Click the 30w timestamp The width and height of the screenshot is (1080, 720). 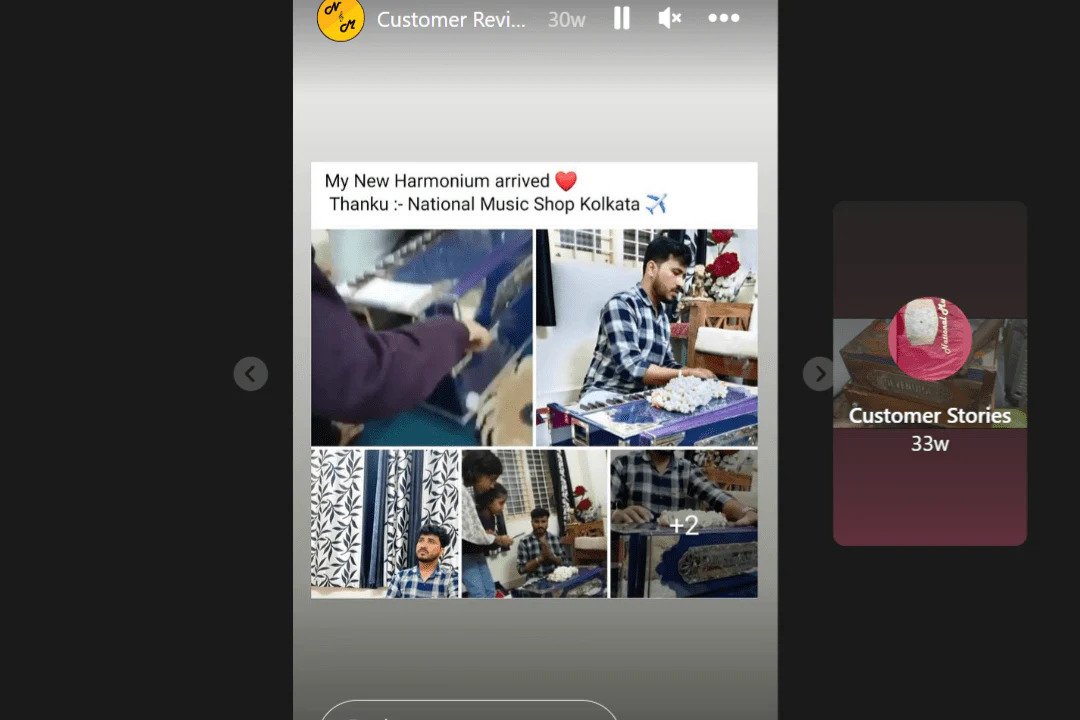[566, 20]
